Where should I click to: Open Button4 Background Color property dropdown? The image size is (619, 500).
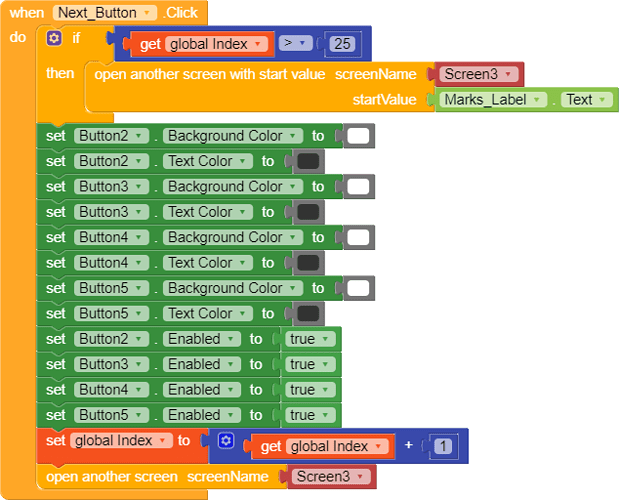tap(233, 237)
